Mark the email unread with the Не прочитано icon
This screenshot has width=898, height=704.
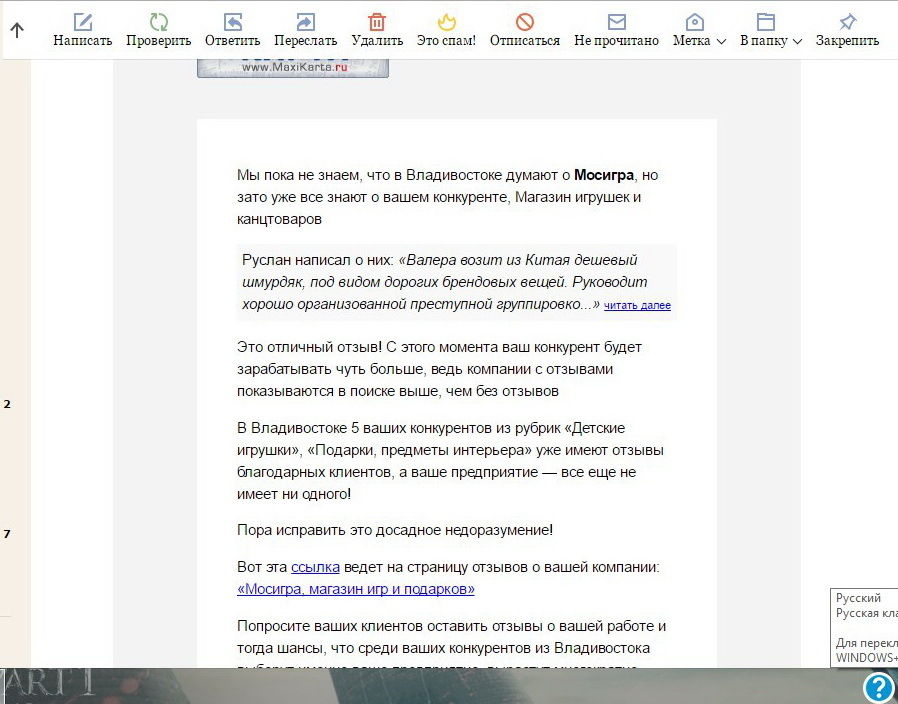pyautogui.click(x=616, y=22)
